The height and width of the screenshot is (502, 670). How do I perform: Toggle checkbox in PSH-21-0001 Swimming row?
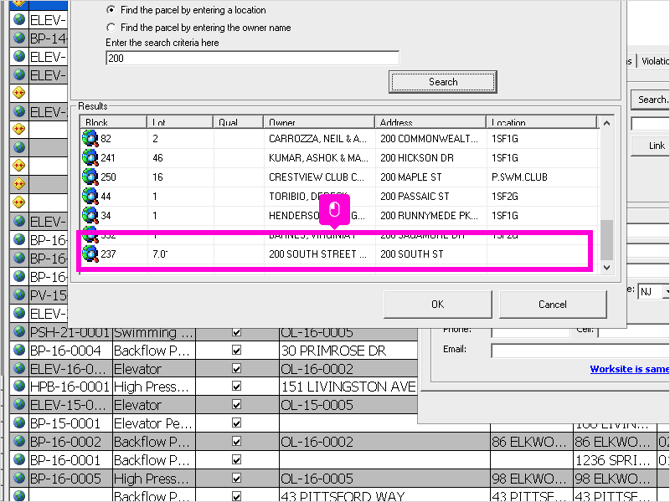point(236,332)
